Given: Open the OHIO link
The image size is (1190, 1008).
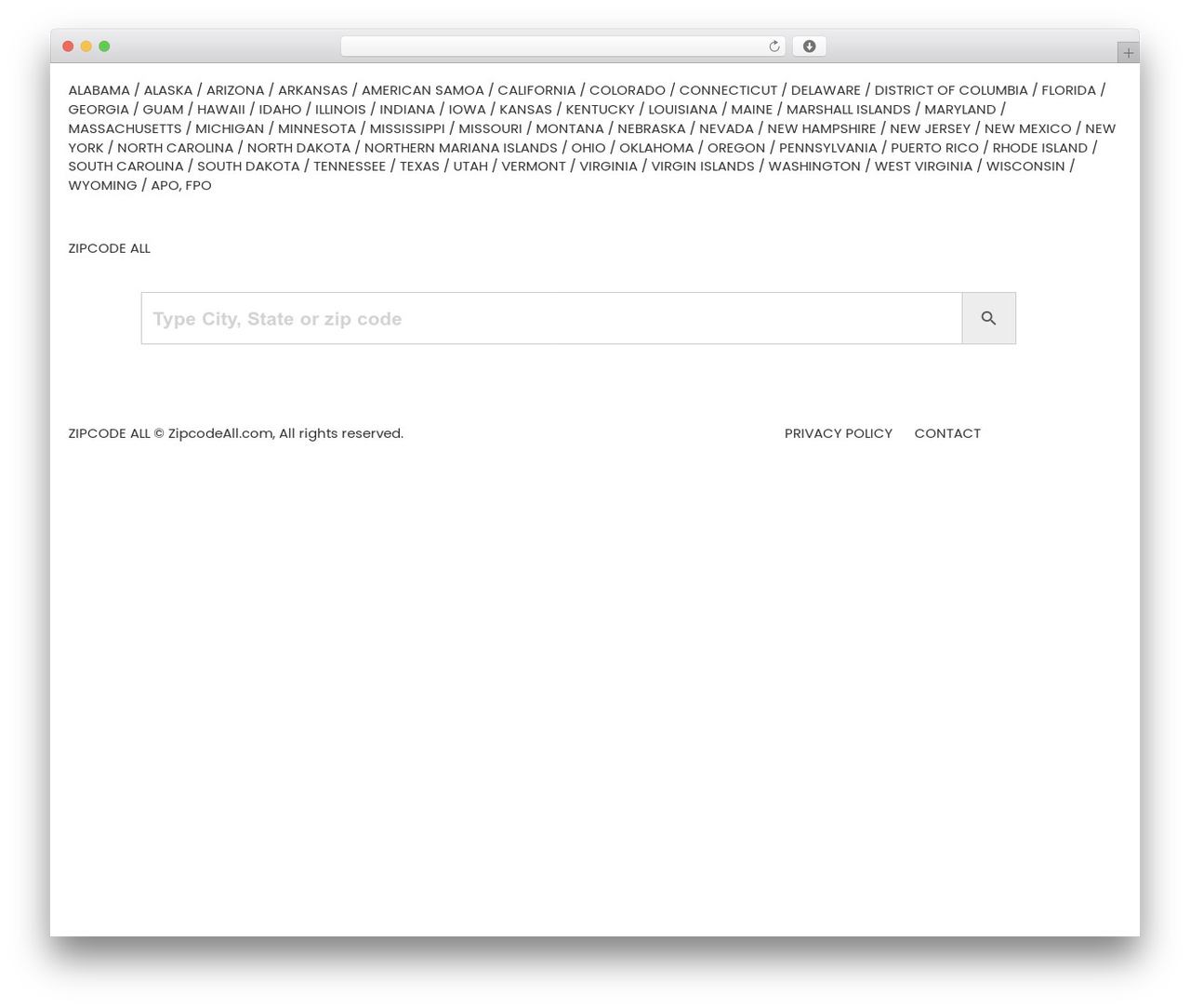Looking at the screenshot, I should [588, 148].
